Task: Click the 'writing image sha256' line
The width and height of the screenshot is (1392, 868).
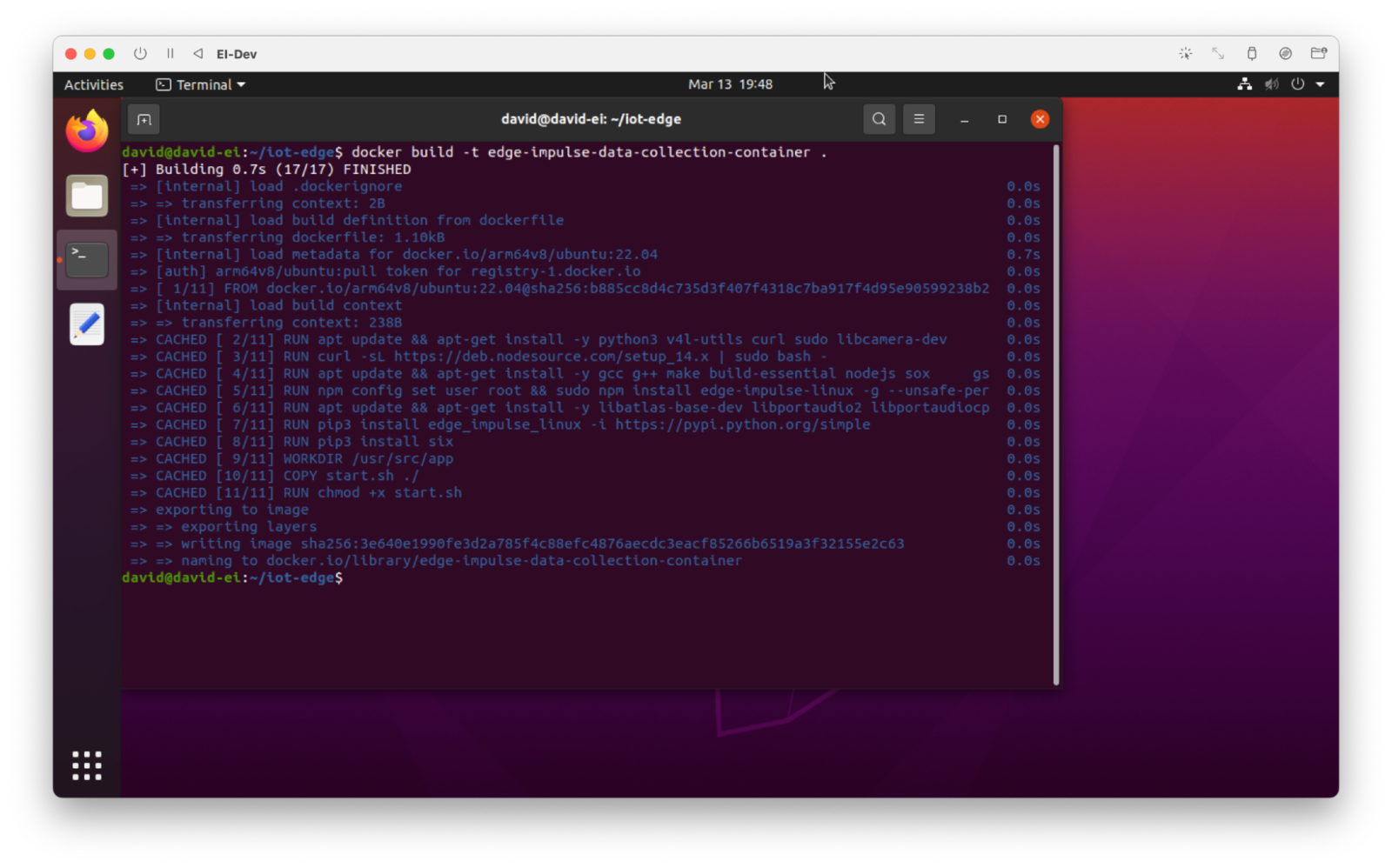Action: click(x=518, y=544)
